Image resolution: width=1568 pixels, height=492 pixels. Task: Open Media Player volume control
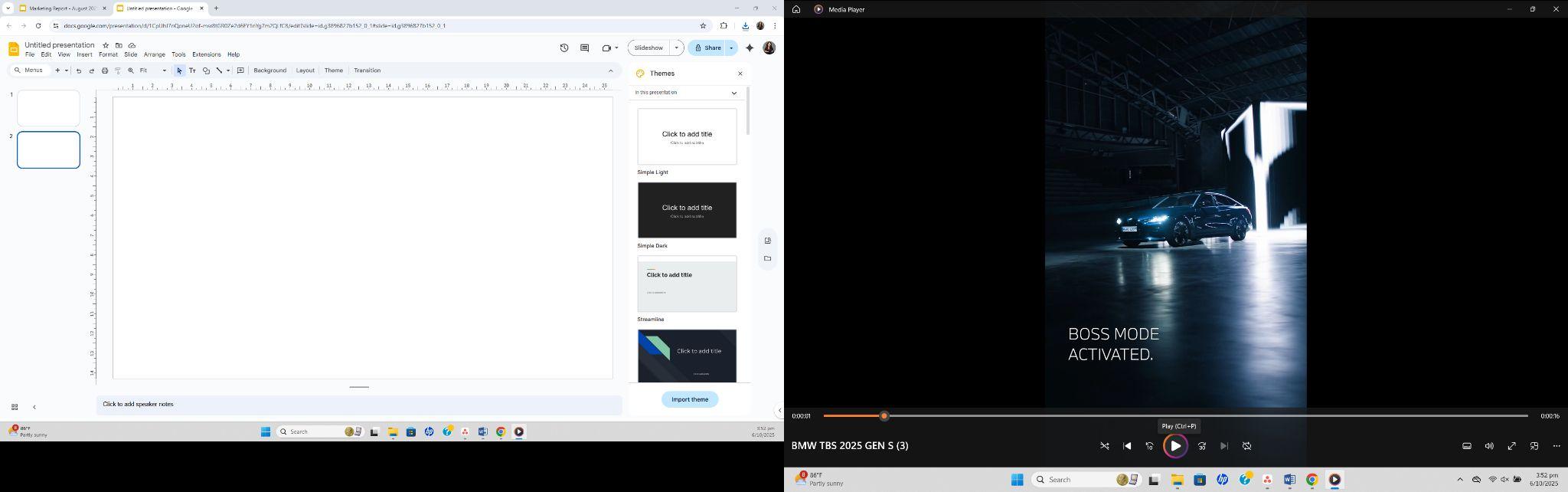click(1489, 446)
